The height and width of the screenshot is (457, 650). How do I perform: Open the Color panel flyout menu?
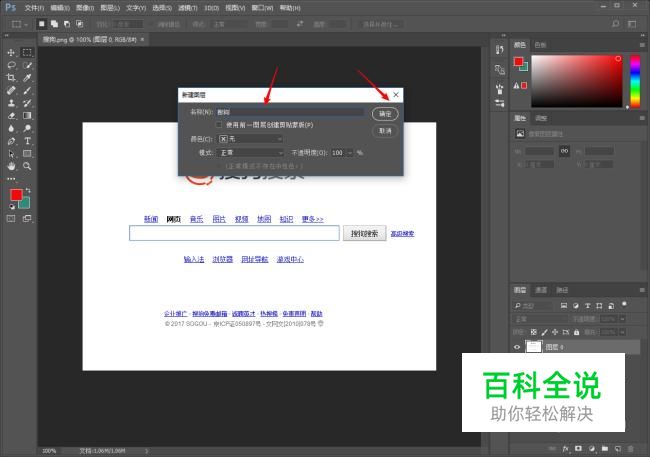[x=642, y=45]
